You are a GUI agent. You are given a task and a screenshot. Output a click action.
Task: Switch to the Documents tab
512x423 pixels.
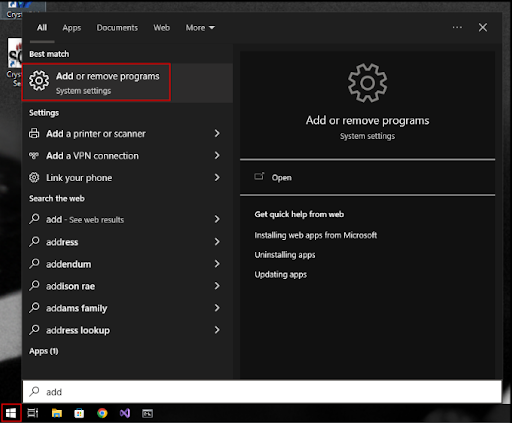[117, 28]
